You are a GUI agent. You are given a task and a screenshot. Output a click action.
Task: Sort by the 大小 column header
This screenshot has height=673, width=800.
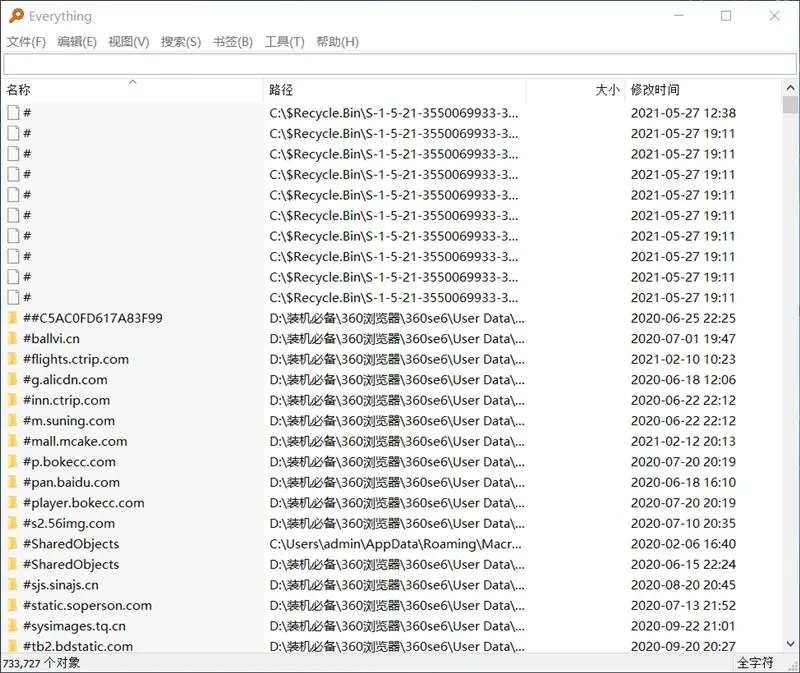[575, 90]
